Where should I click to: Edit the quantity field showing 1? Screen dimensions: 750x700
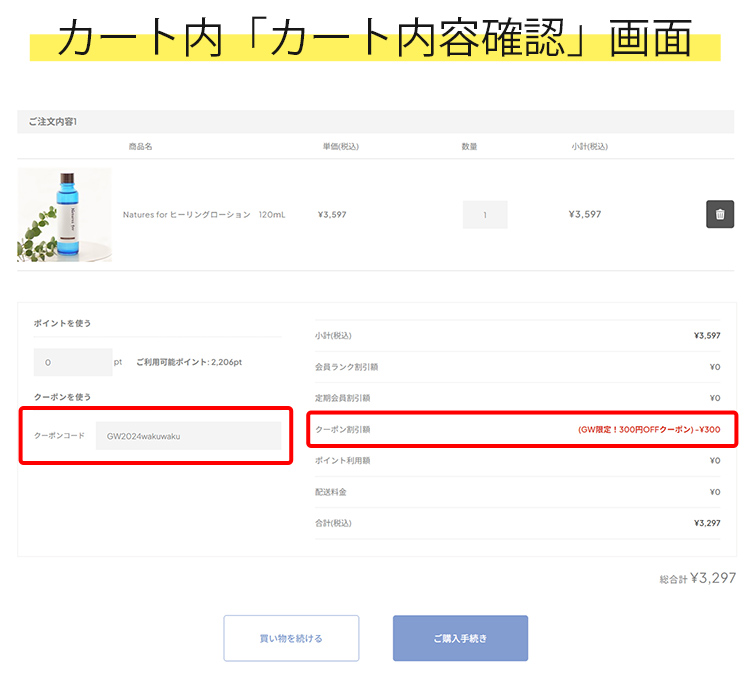tap(485, 215)
